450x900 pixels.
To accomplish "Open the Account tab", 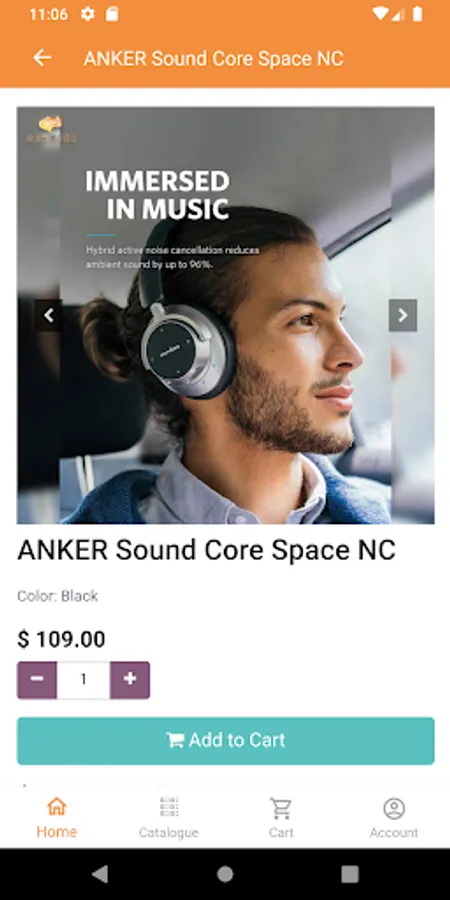I will tap(394, 818).
